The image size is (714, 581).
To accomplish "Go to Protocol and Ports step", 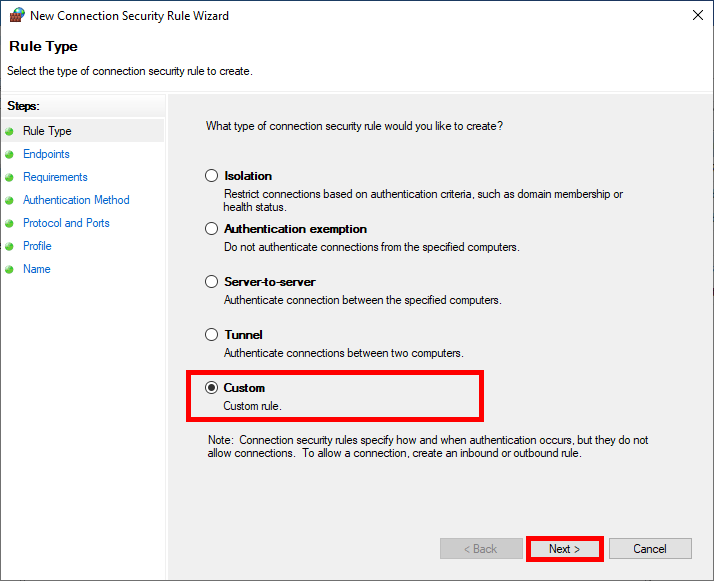I will click(66, 223).
